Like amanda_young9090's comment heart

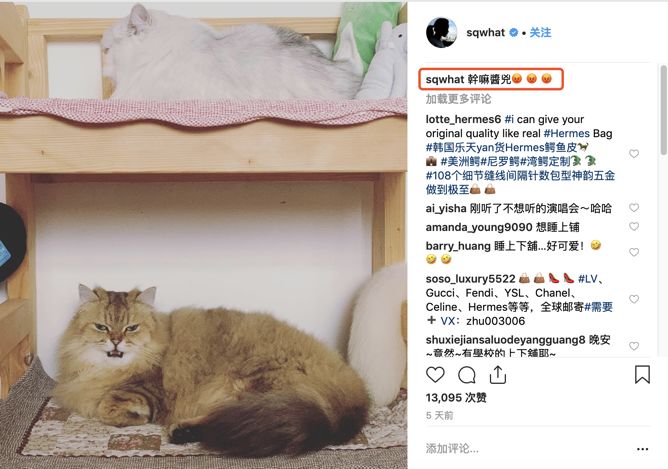(634, 226)
